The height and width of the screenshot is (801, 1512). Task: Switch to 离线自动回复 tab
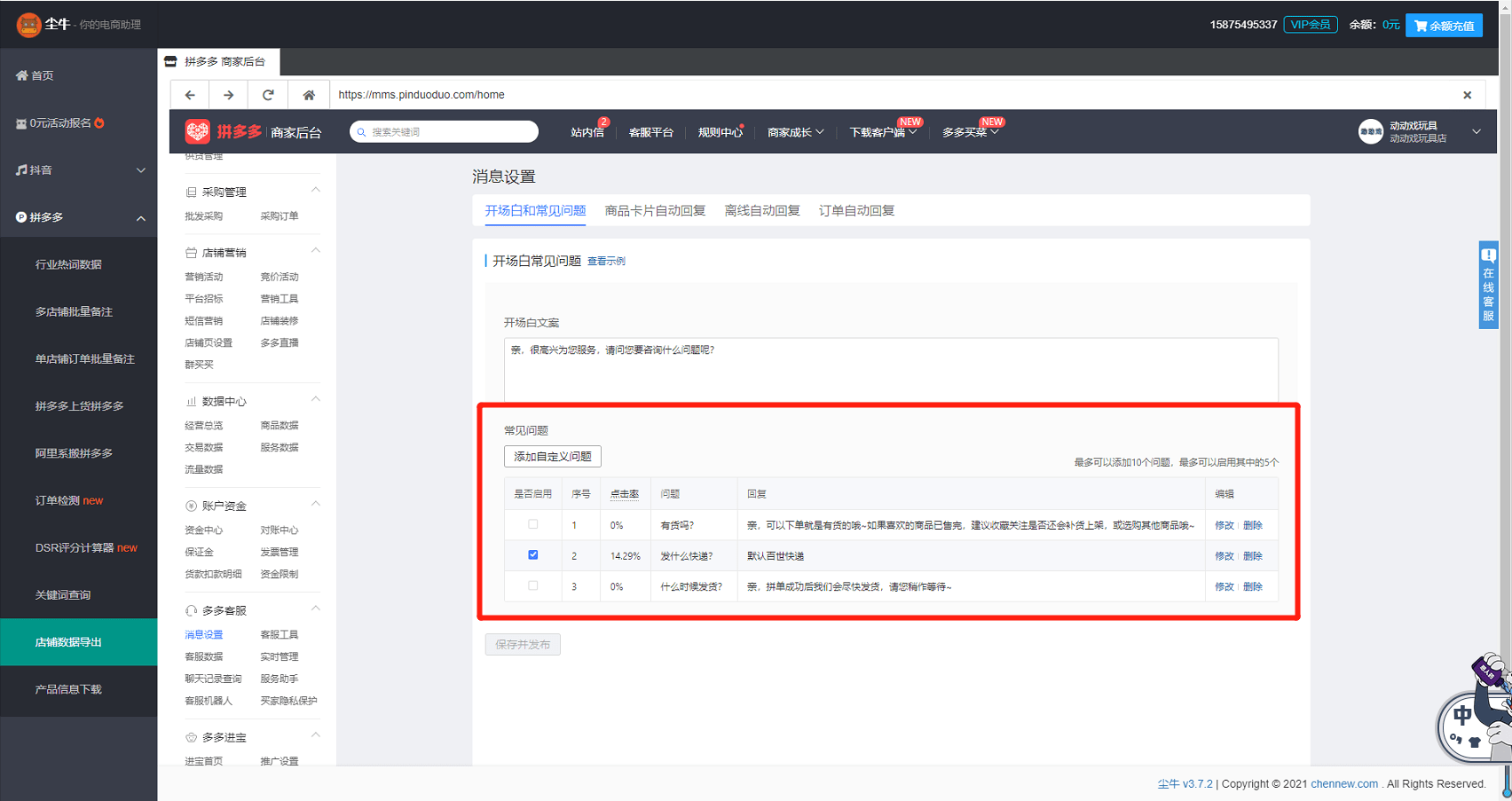pyautogui.click(x=762, y=211)
